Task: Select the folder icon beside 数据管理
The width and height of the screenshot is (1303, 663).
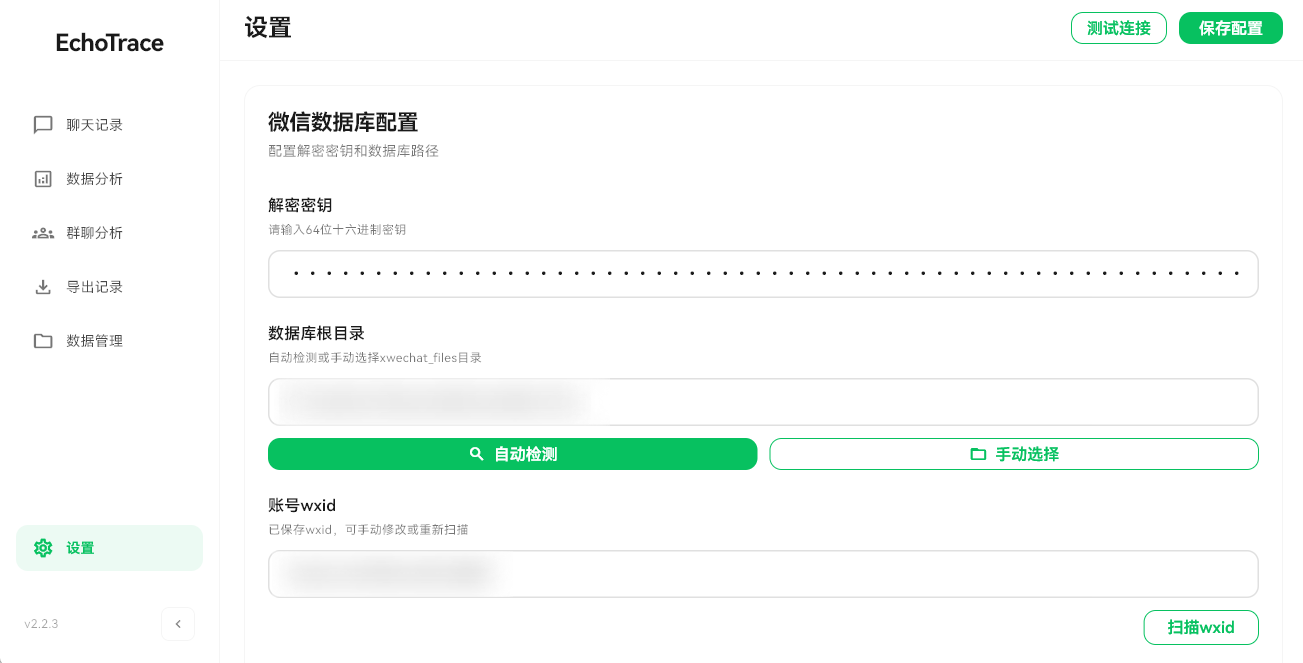Action: pos(42,340)
